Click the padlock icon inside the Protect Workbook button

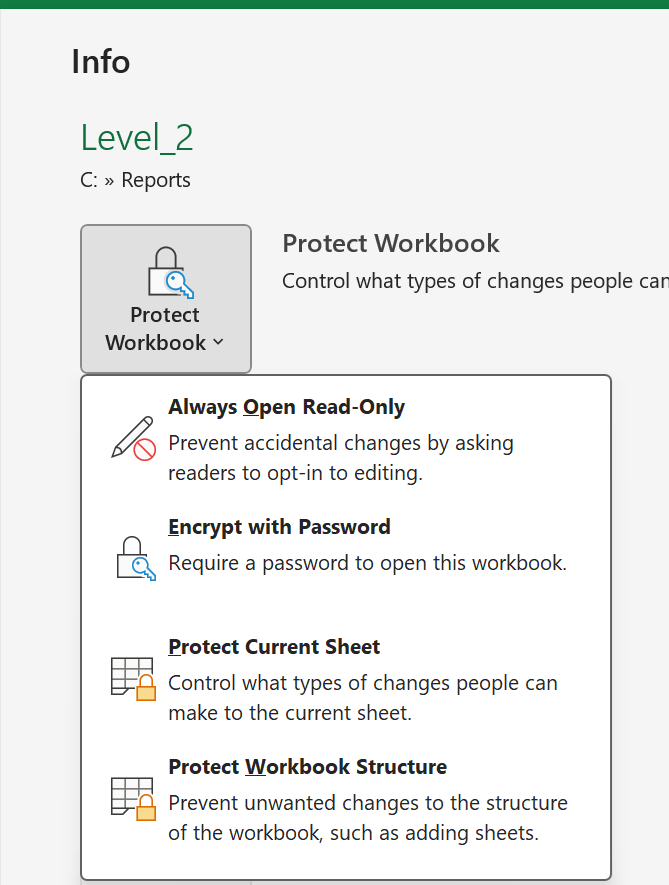click(x=170, y=273)
